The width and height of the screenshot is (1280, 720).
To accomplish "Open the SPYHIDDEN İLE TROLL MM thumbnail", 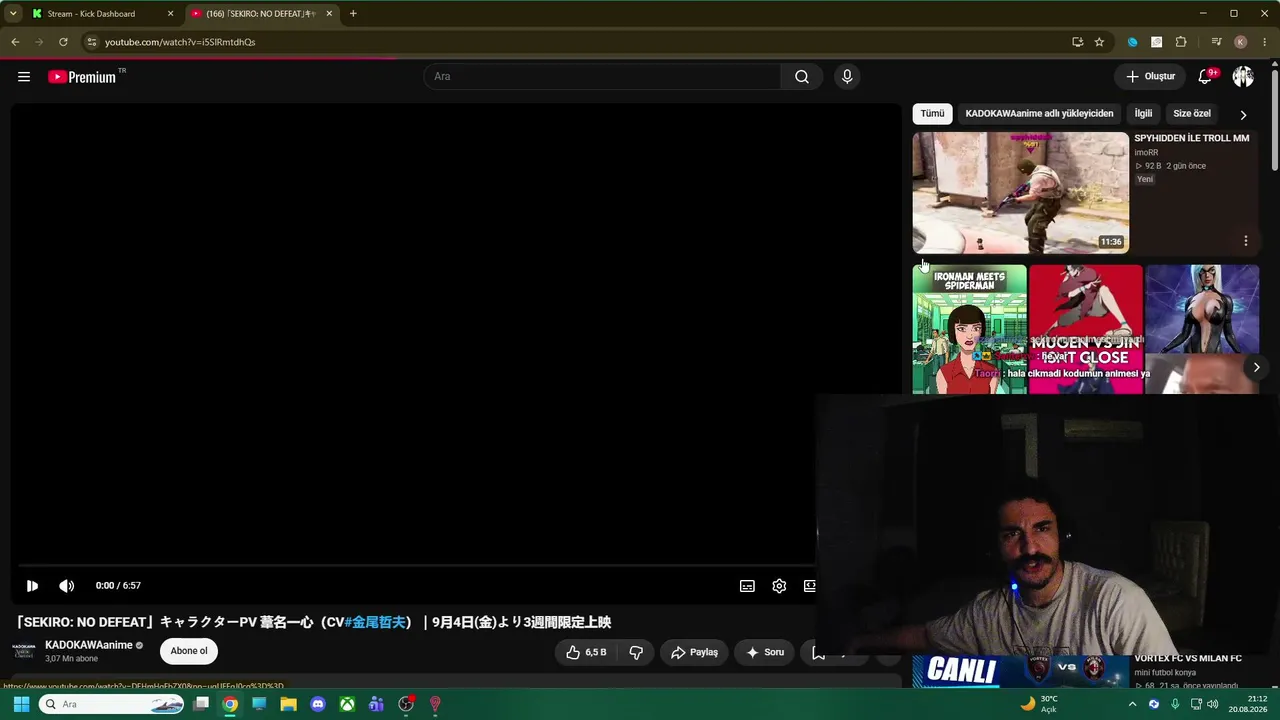I will click(1020, 193).
